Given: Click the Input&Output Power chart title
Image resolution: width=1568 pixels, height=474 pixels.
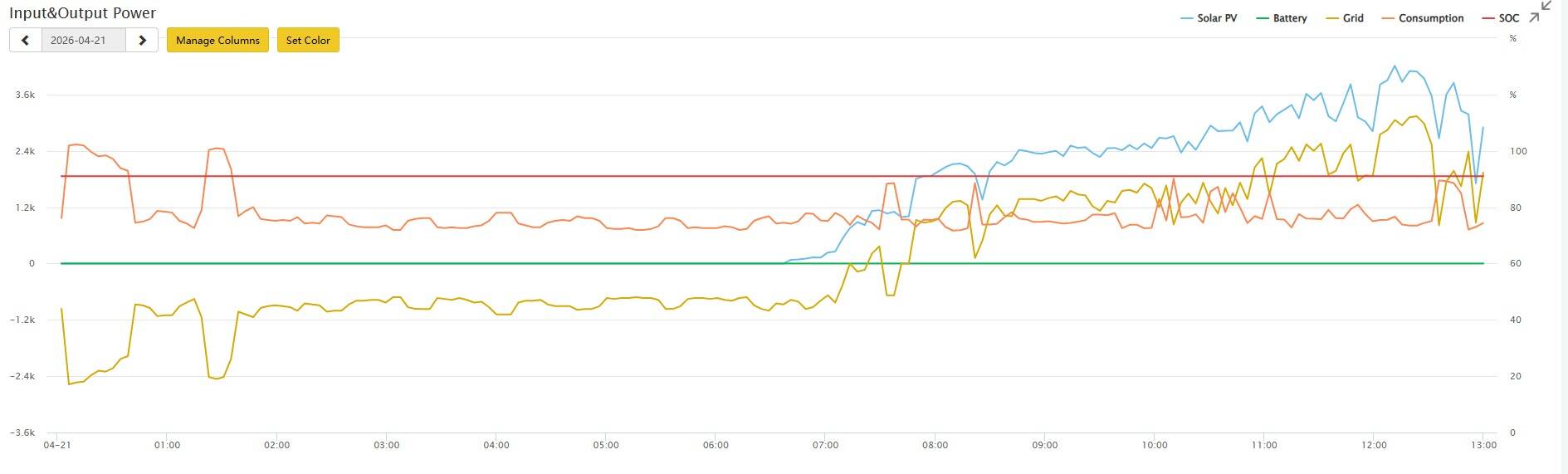Looking at the screenshot, I should [x=82, y=13].
